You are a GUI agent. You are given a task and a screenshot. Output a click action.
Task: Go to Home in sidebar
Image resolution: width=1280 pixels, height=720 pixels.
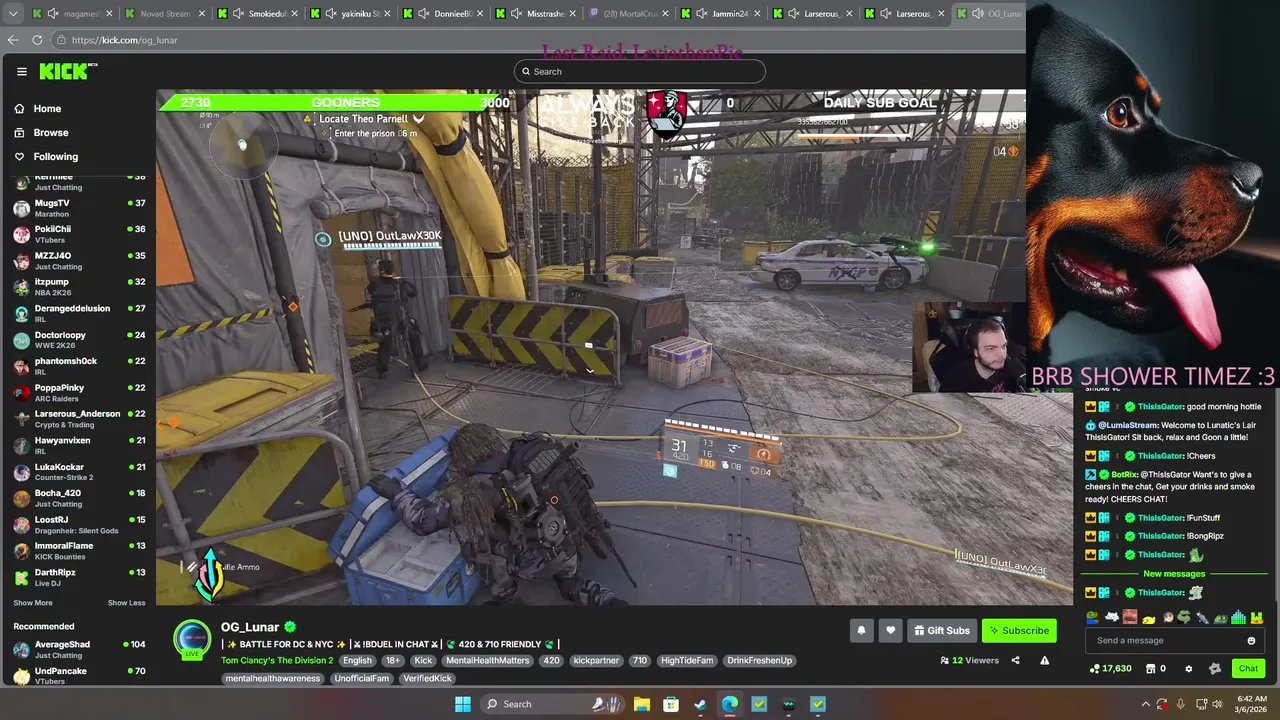(47, 108)
